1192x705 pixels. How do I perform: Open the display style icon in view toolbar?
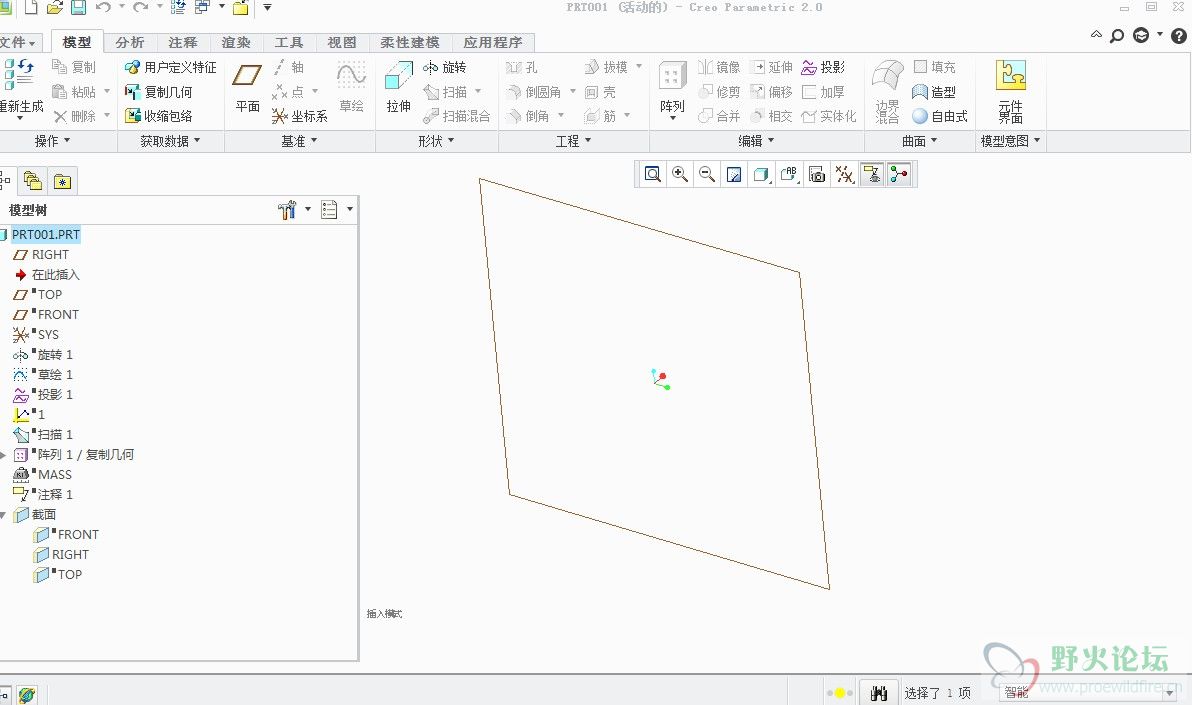tap(761, 174)
